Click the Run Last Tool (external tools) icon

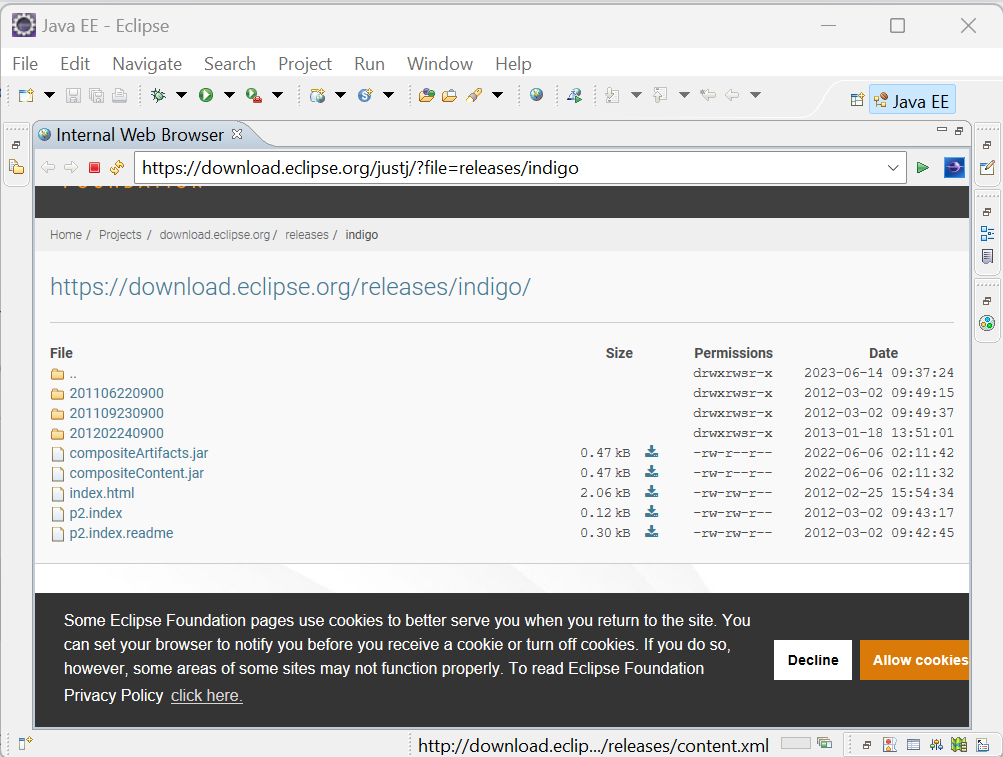[254, 95]
